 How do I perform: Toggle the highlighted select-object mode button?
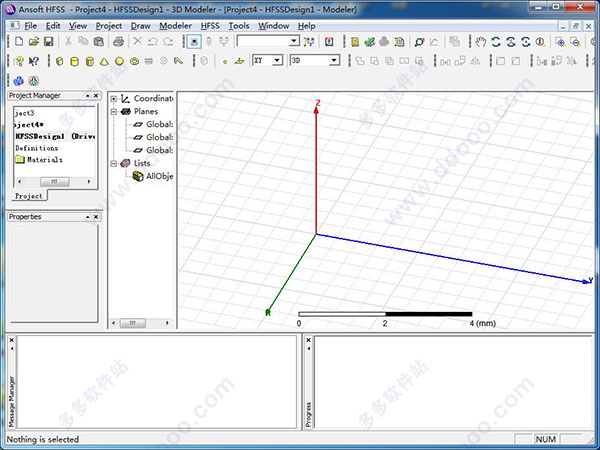pos(194,41)
